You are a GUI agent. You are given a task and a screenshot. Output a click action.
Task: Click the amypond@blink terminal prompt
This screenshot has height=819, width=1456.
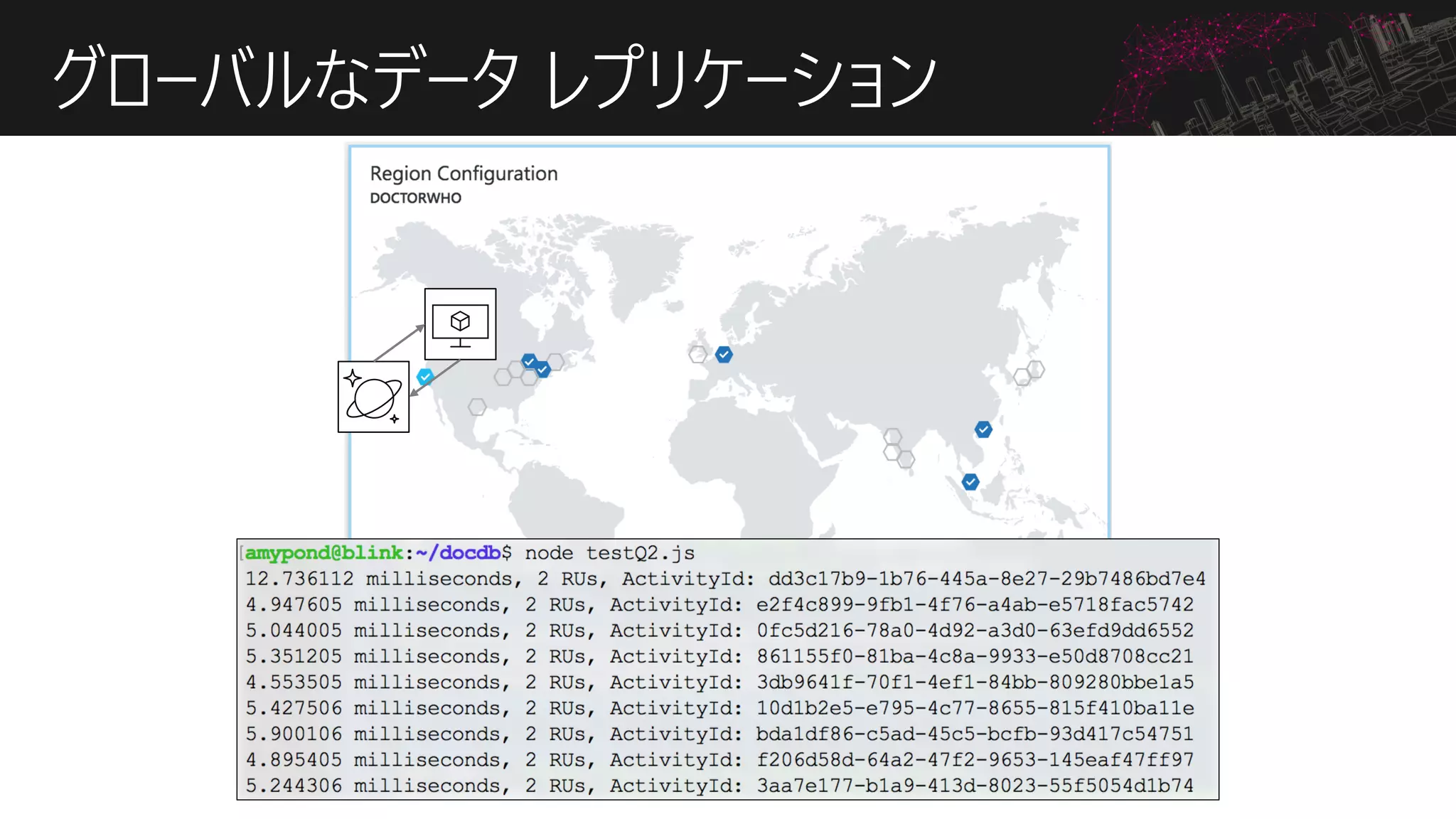324,552
